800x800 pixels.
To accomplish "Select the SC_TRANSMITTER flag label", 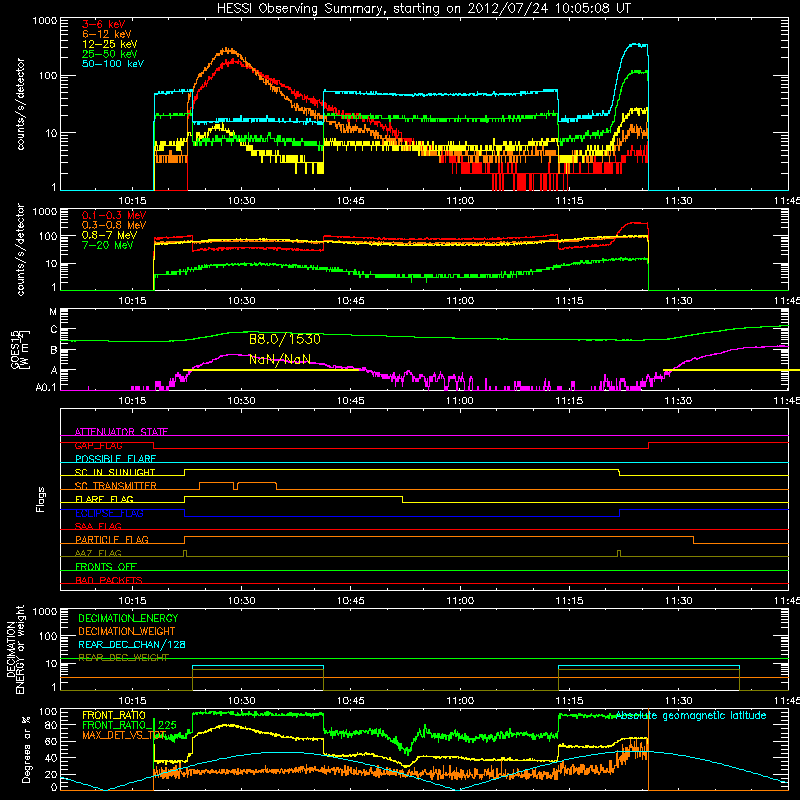I will 116,486.
